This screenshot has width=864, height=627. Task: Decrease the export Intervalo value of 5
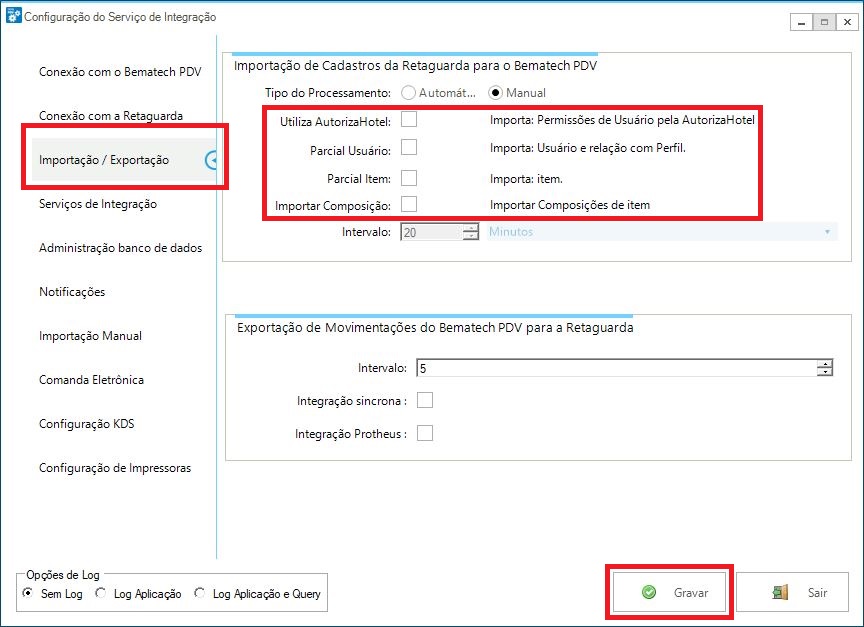pos(825,372)
